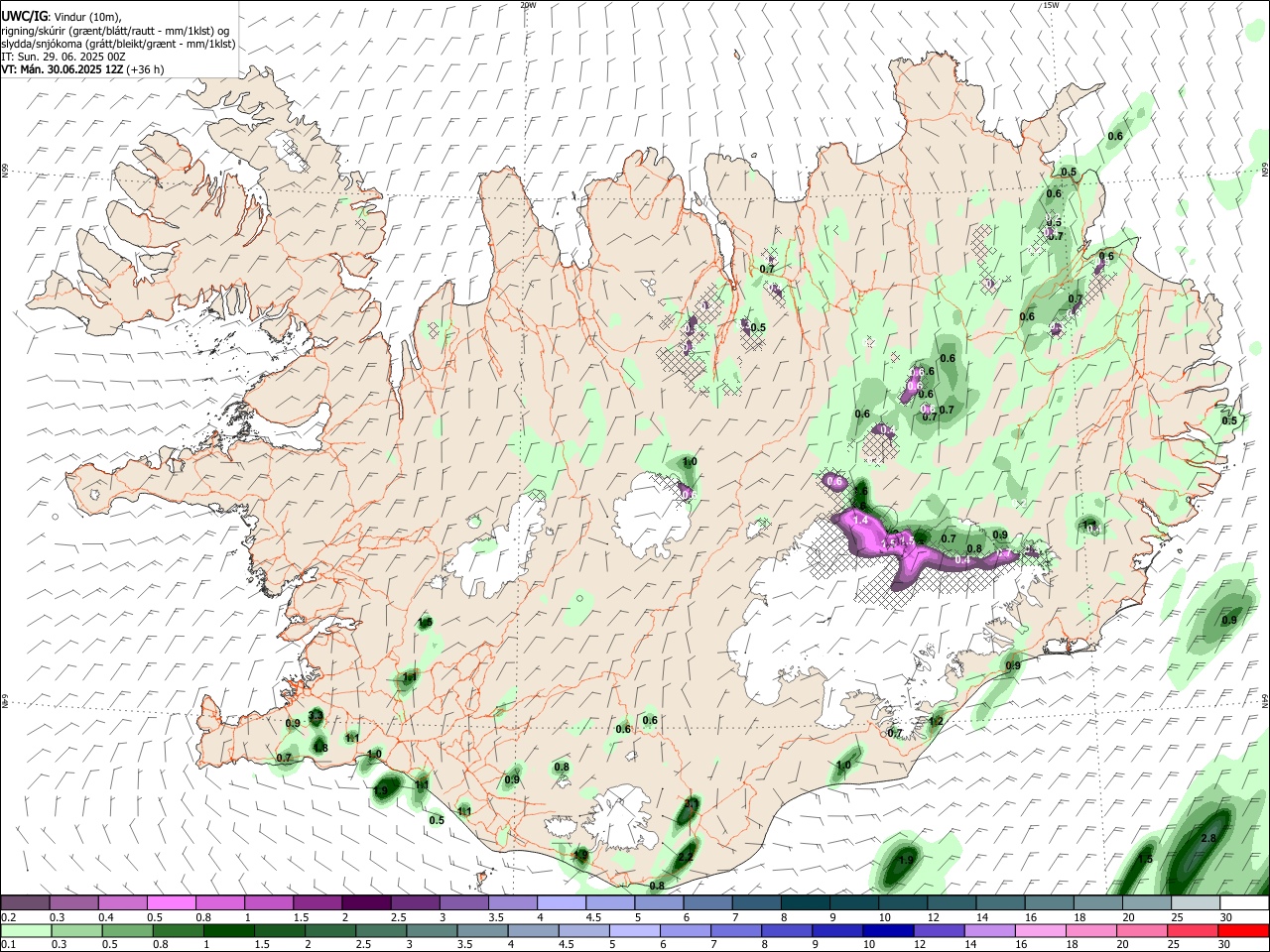Pick the bright red 30 swatch ending lower legend

pyautogui.click(x=1244, y=931)
